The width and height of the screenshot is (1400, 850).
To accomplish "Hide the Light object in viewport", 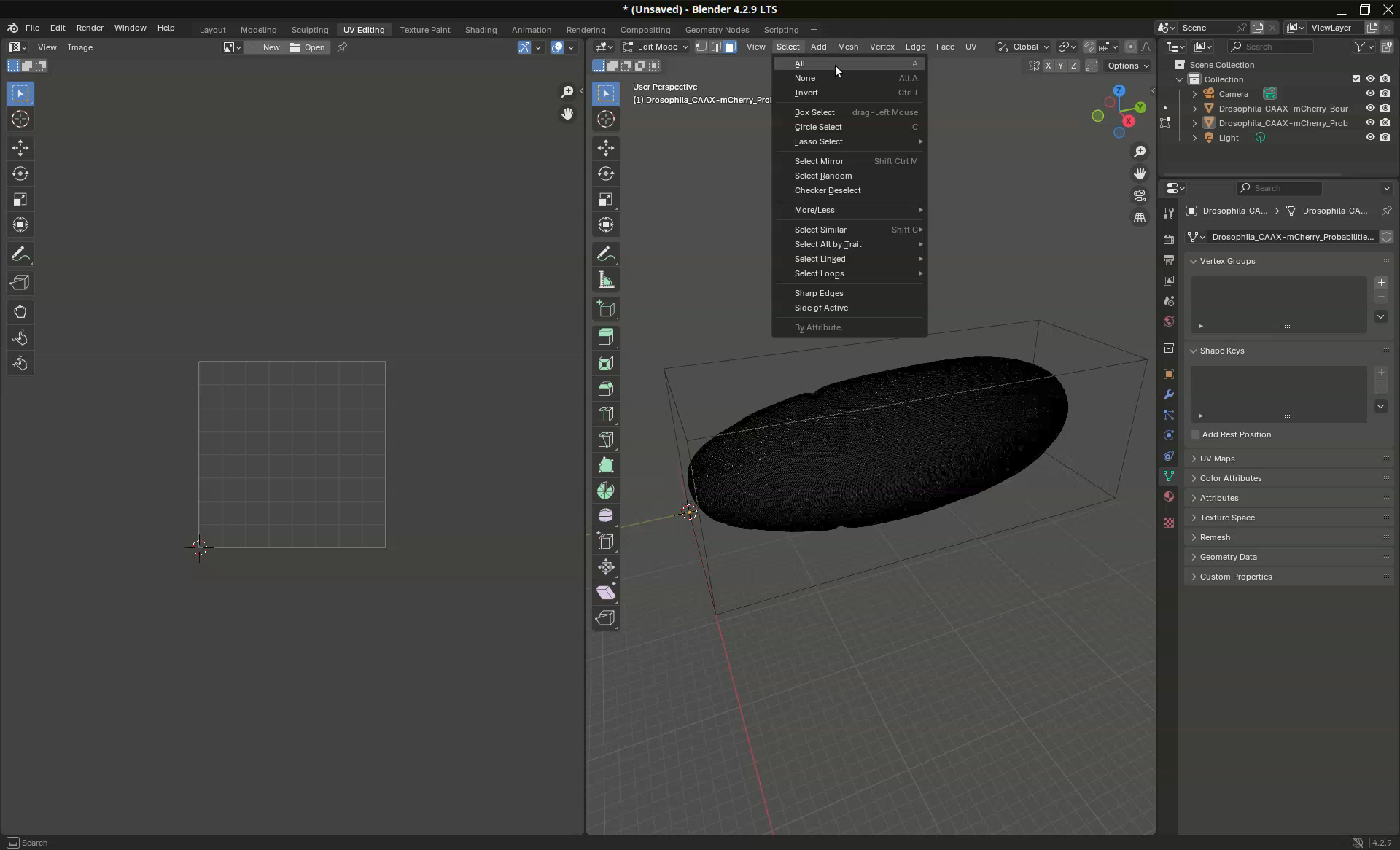I will click(x=1370, y=138).
